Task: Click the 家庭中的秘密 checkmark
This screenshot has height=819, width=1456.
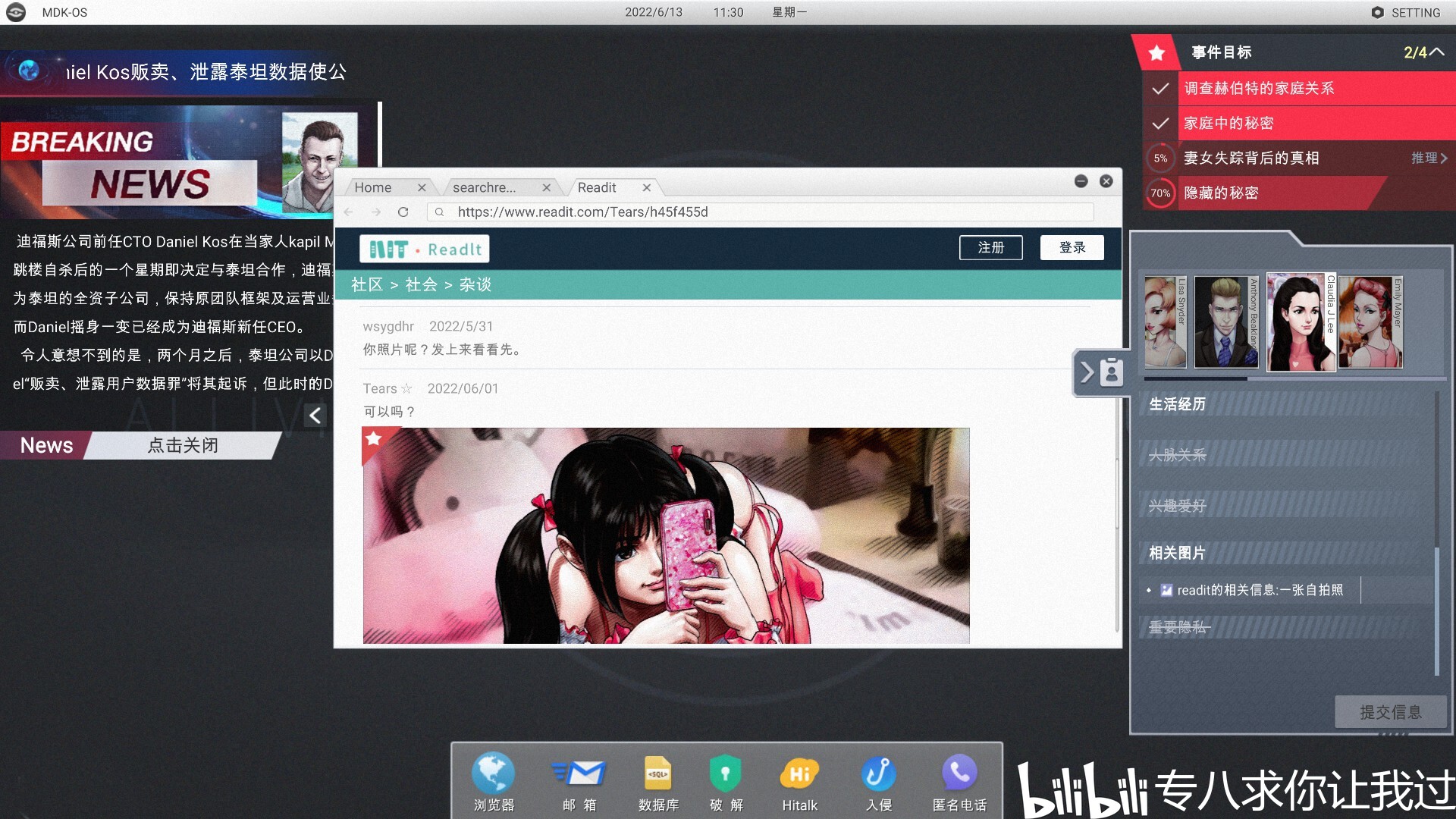Action: pos(1160,124)
